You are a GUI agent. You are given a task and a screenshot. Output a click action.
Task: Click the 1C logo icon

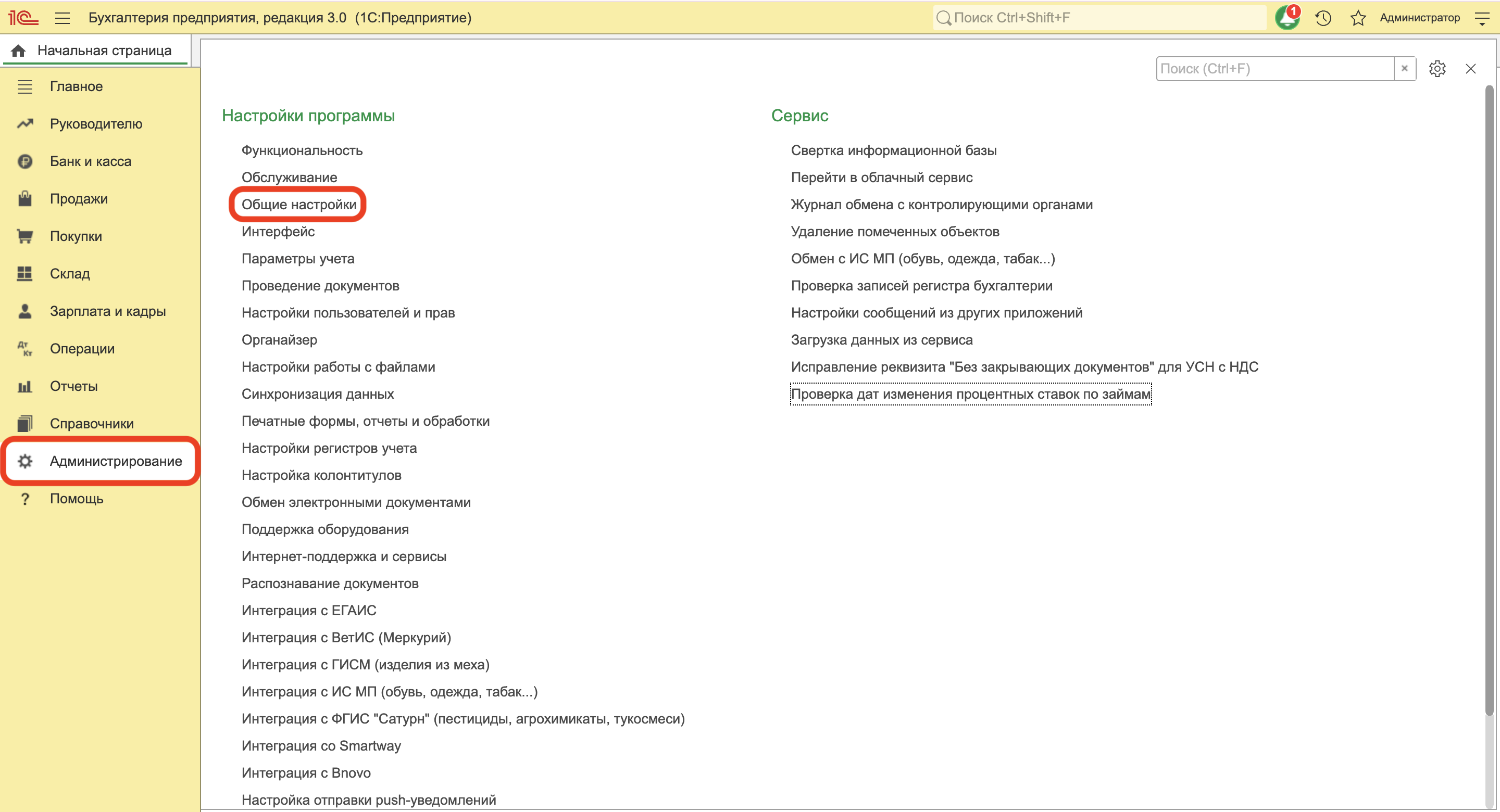pyautogui.click(x=23, y=18)
